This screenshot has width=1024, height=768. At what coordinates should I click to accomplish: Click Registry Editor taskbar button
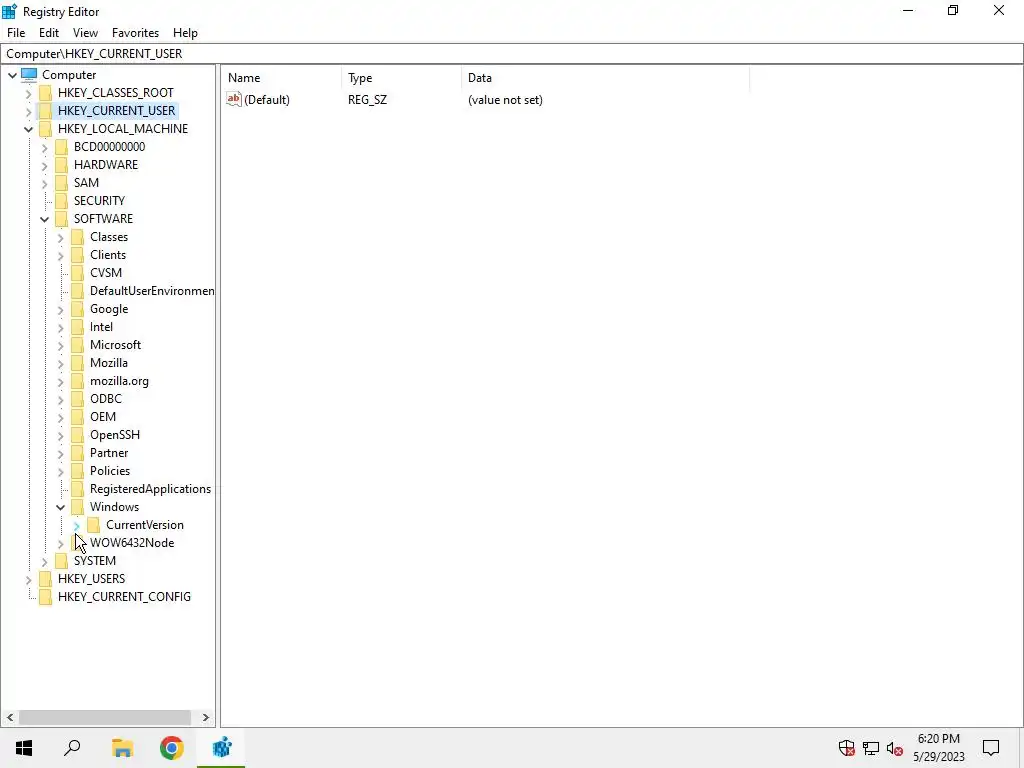(x=221, y=748)
